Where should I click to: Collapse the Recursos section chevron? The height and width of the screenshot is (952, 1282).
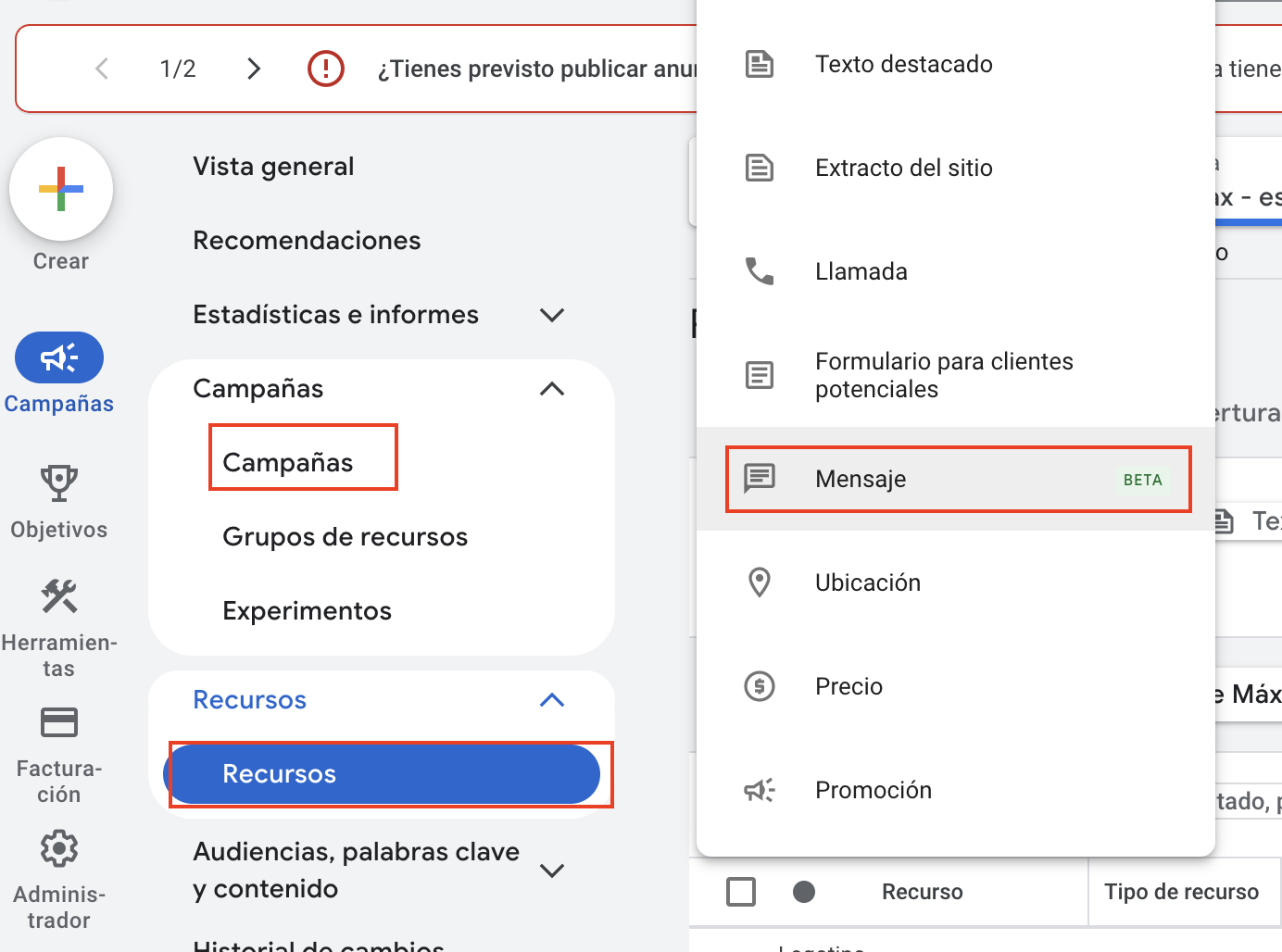pyautogui.click(x=552, y=700)
